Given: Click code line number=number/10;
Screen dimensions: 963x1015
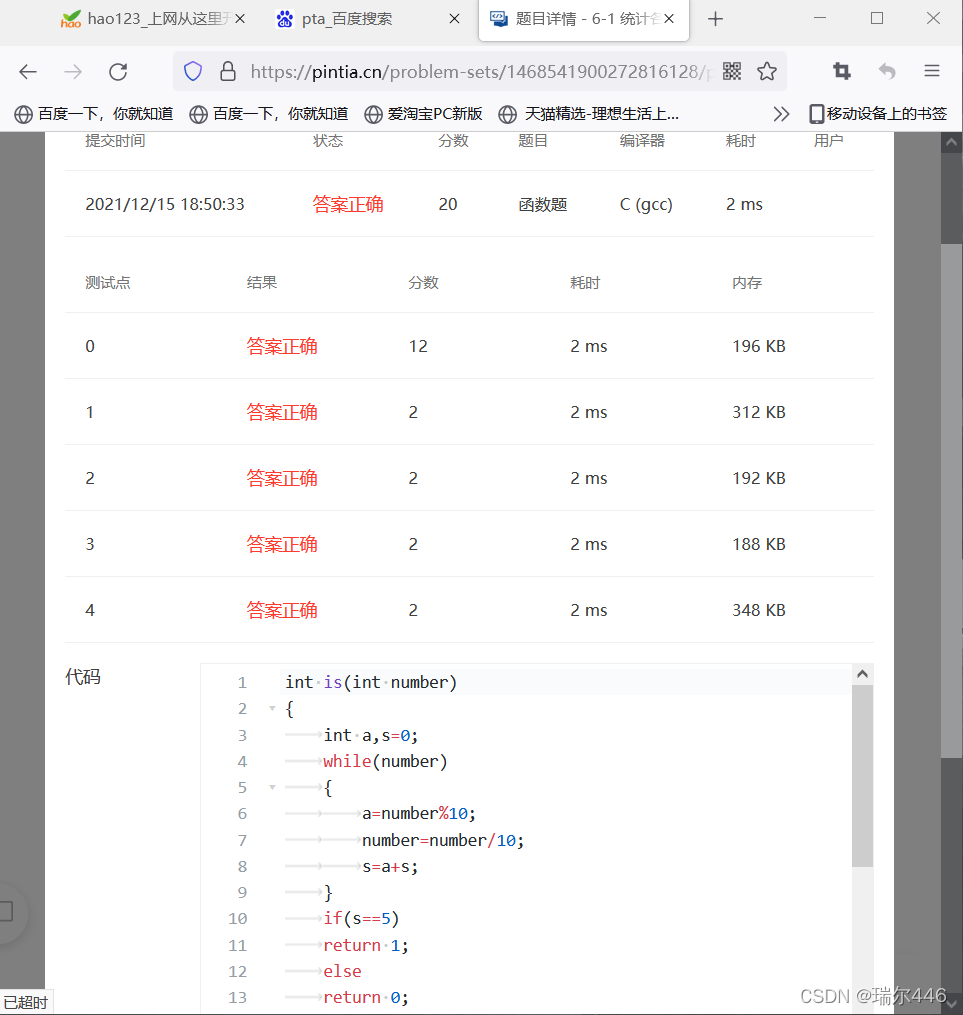Looking at the screenshot, I should coord(443,840).
